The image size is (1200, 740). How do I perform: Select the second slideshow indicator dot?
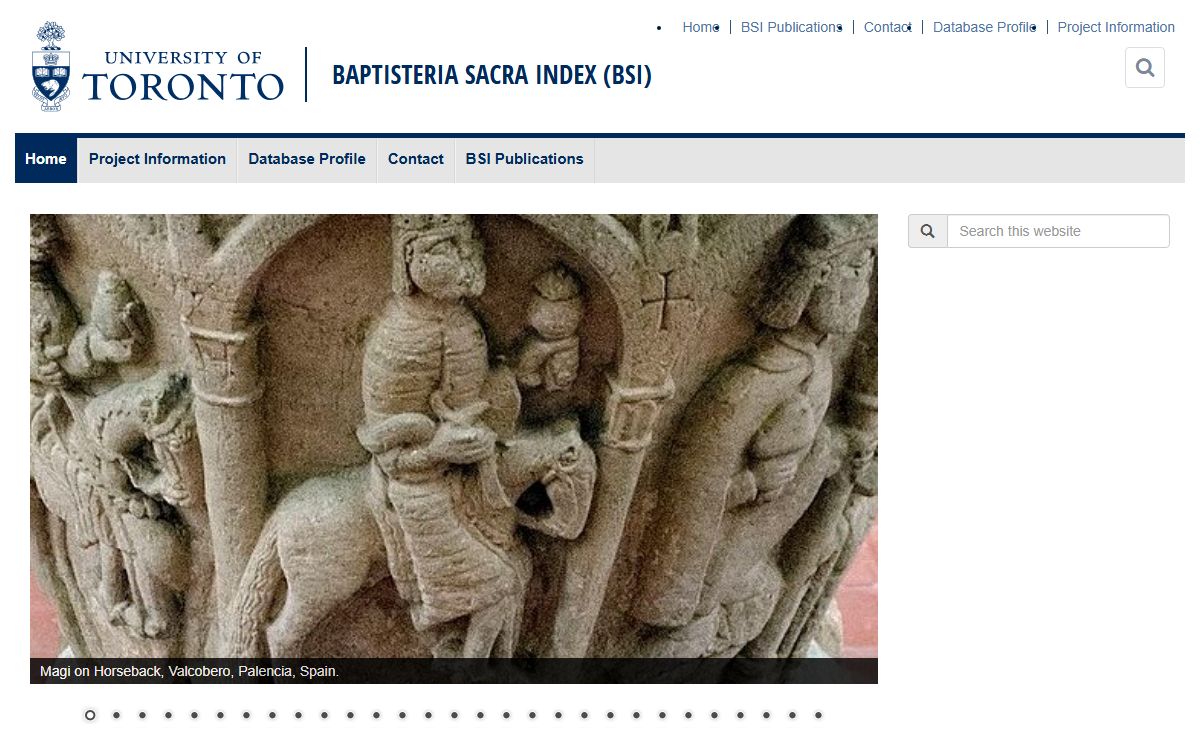pos(116,715)
